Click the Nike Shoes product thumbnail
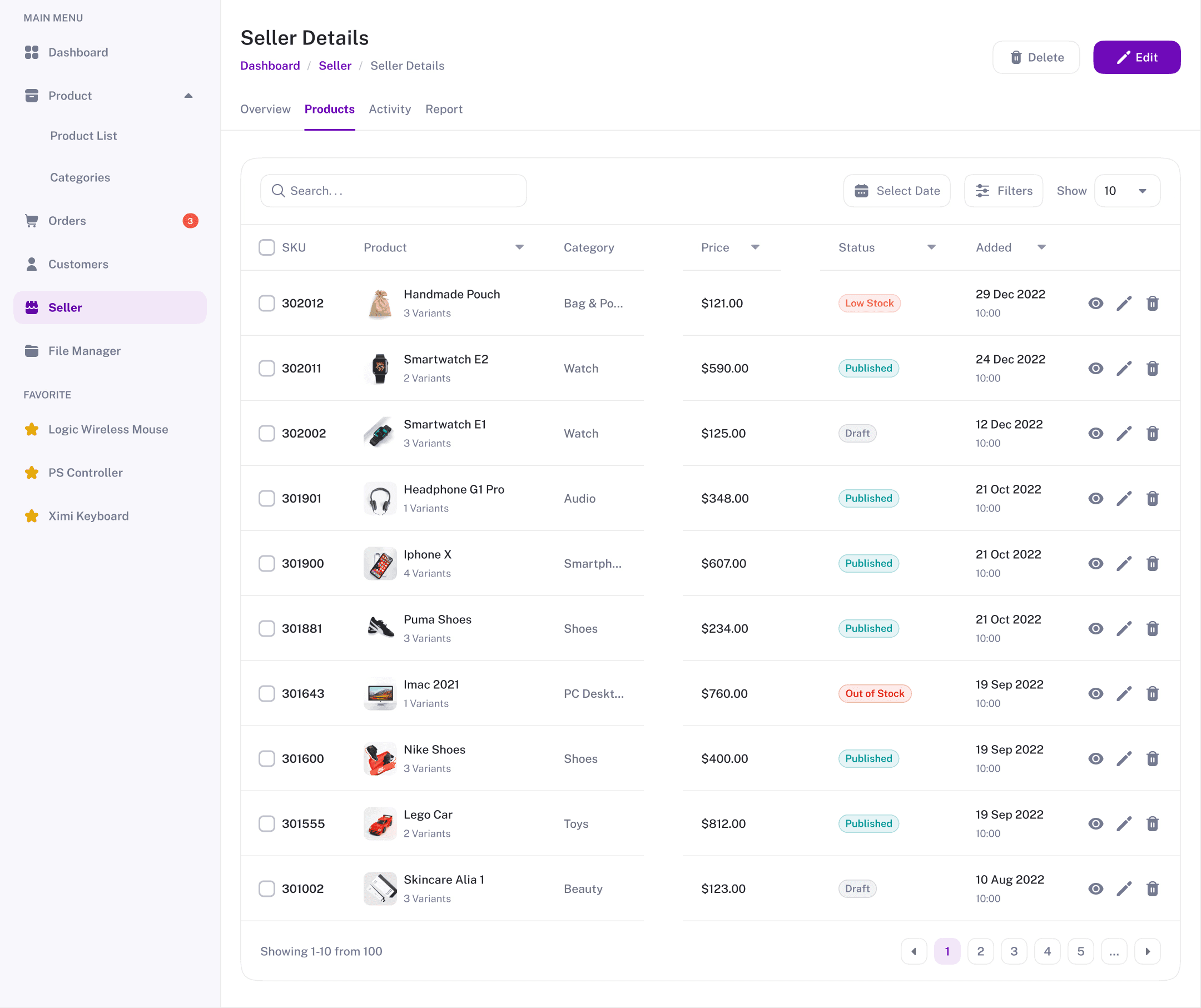 380,758
